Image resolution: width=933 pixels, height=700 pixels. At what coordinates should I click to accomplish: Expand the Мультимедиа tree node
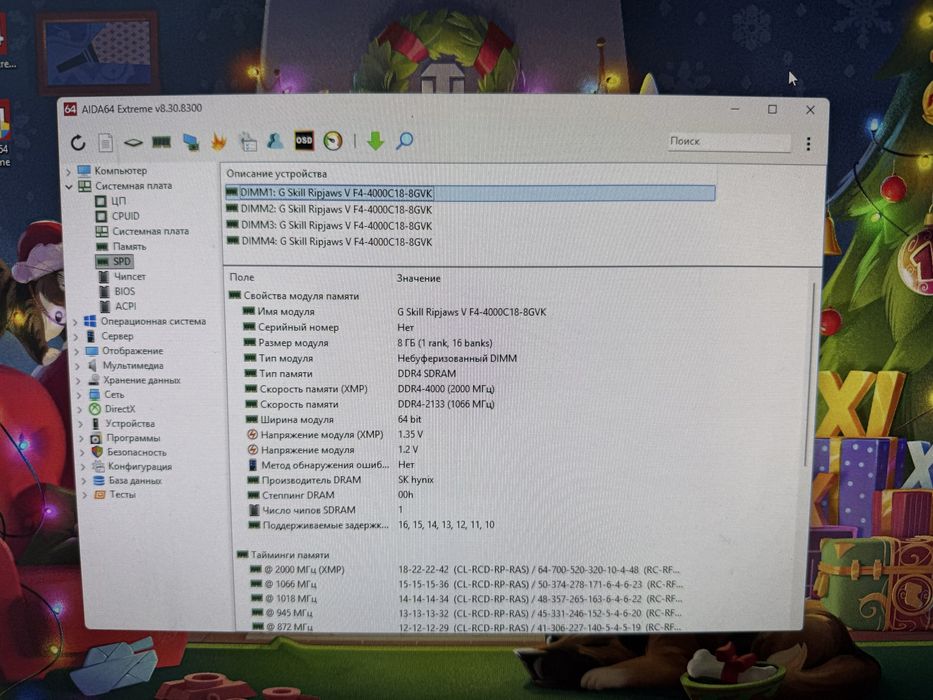(78, 367)
